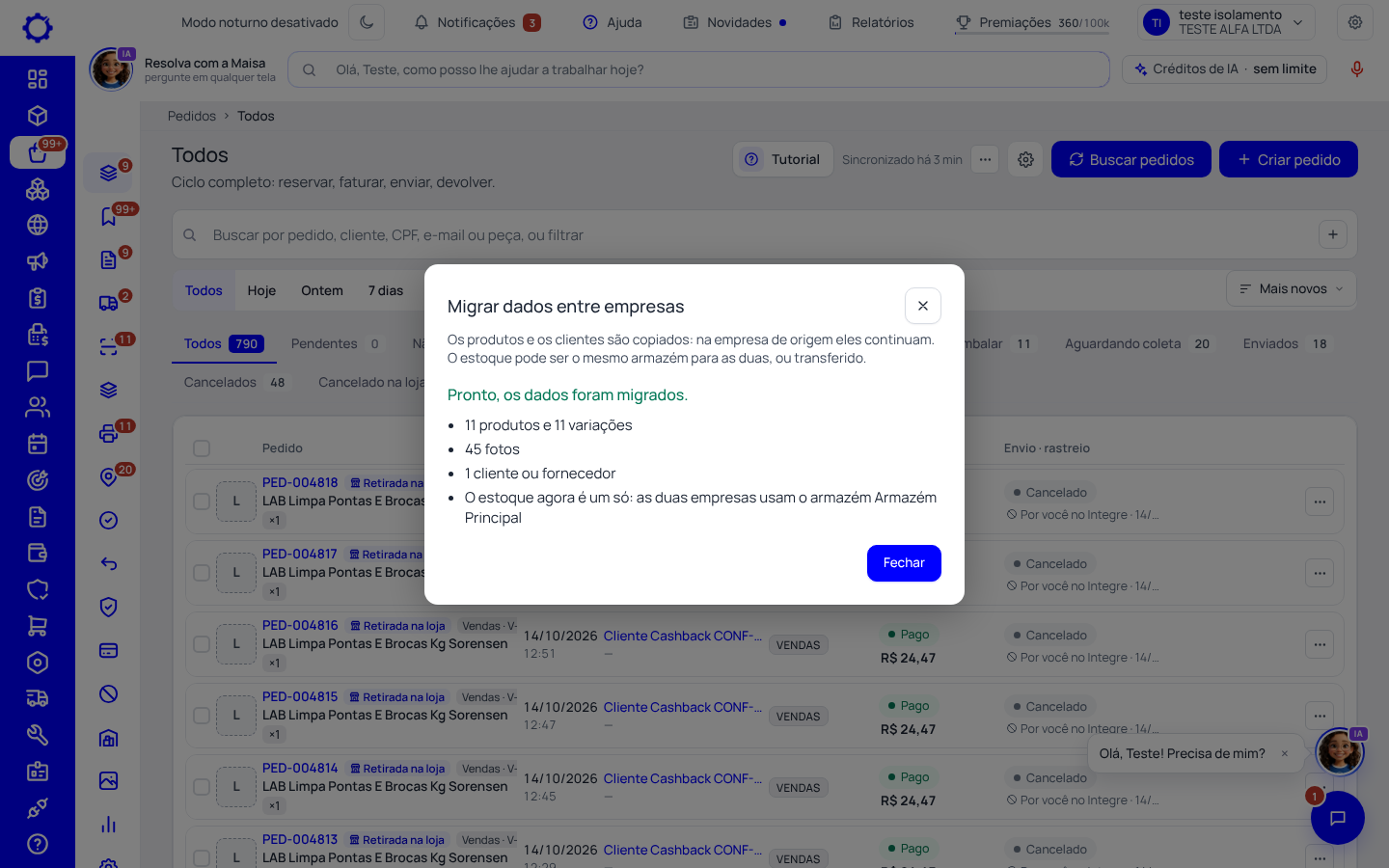Select Hoje date tab
1389x868 pixels.
(261, 290)
